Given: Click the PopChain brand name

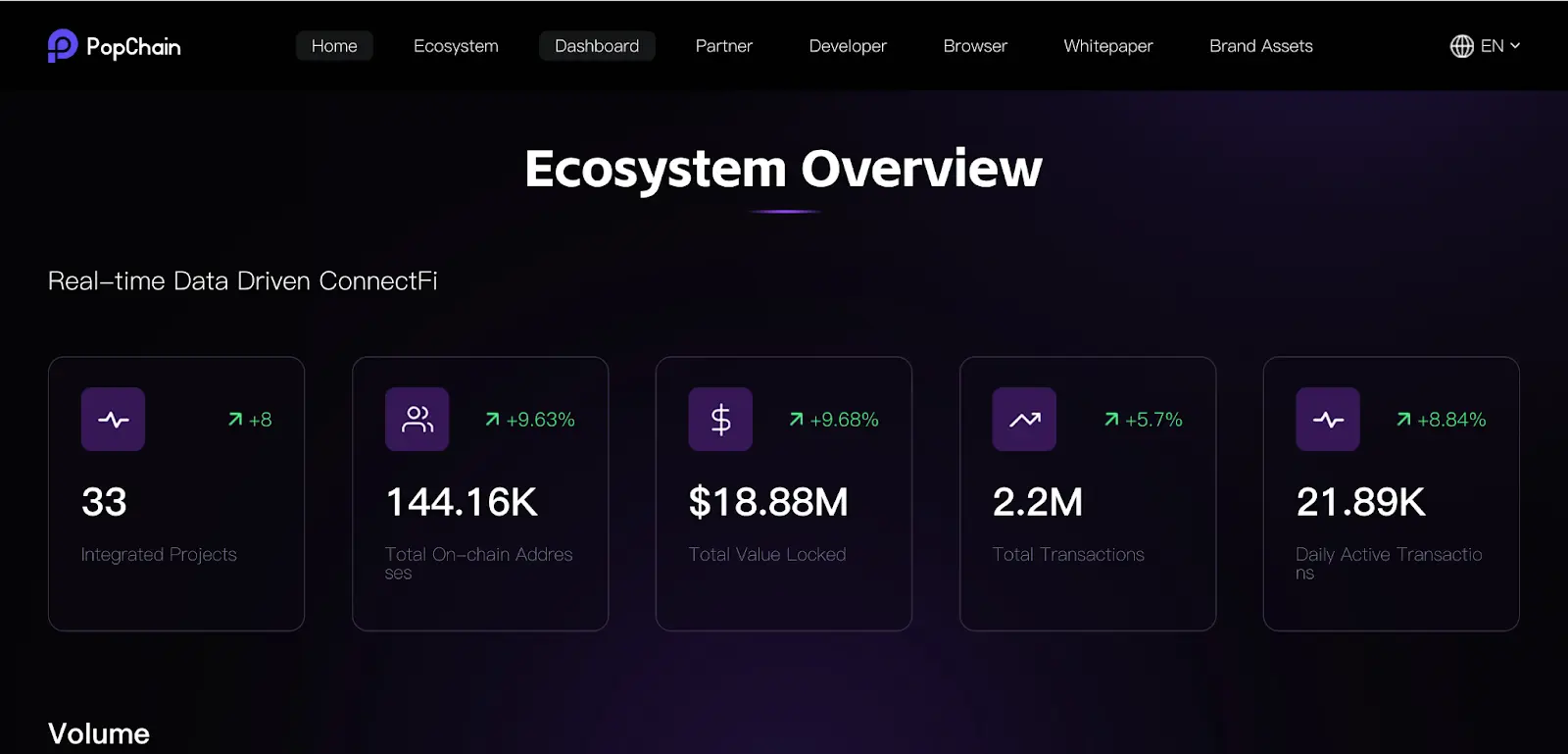Looking at the screenshot, I should [133, 47].
